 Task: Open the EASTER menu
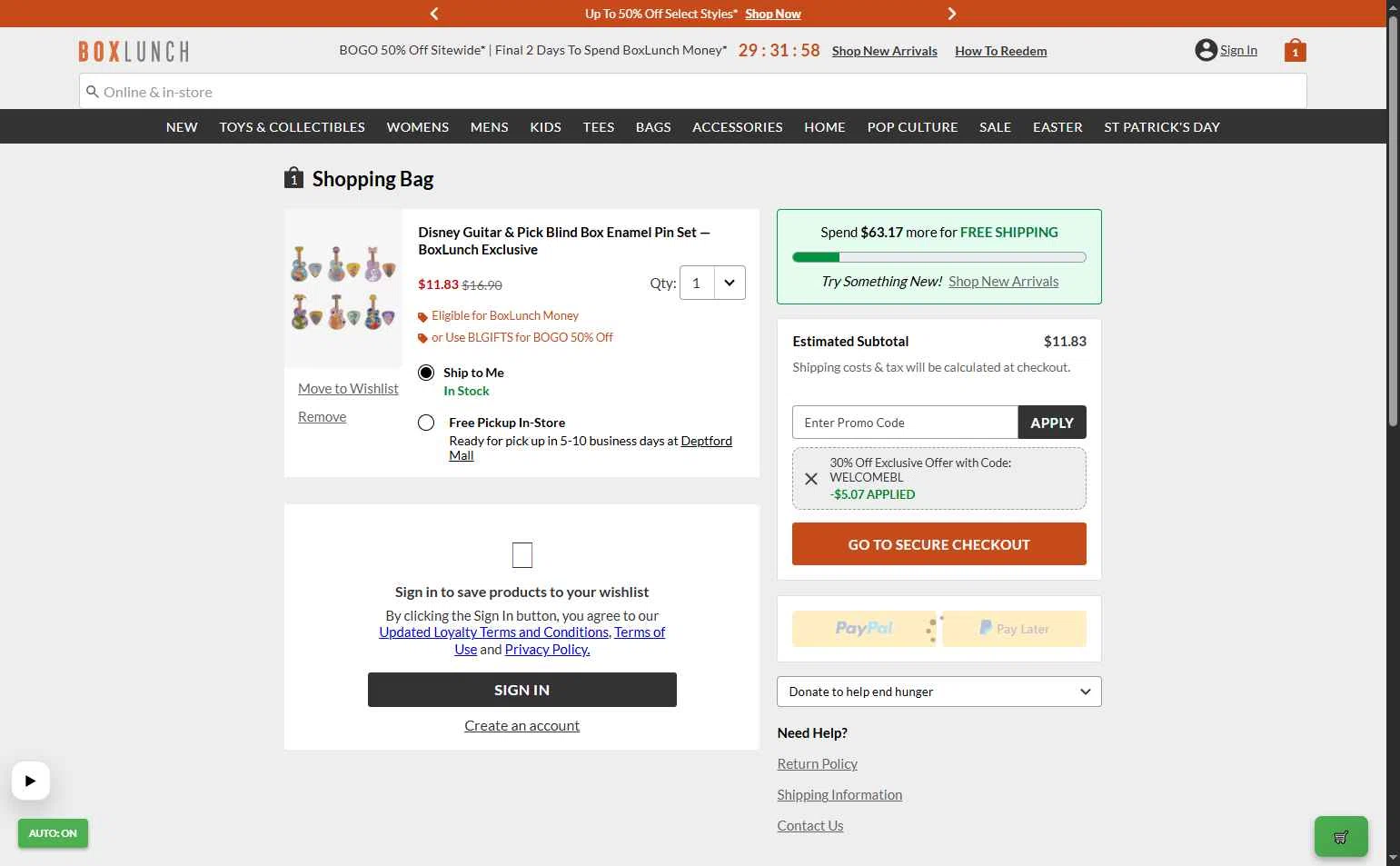(x=1057, y=127)
